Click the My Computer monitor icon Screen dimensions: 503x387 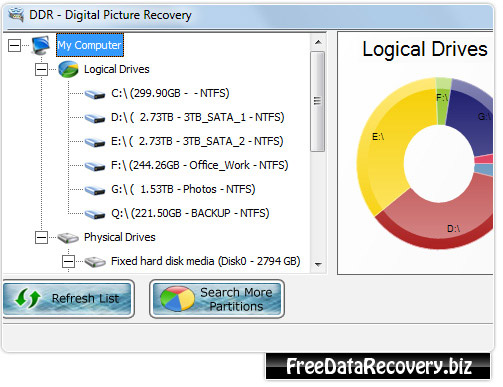pos(41,45)
